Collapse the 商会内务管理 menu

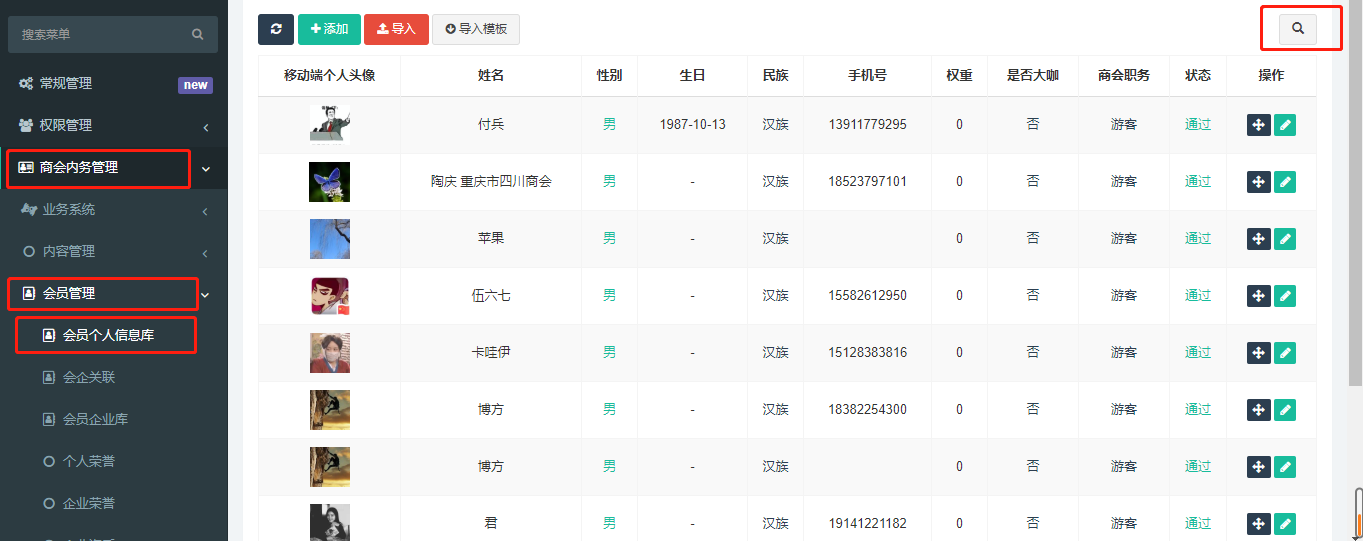coord(113,168)
